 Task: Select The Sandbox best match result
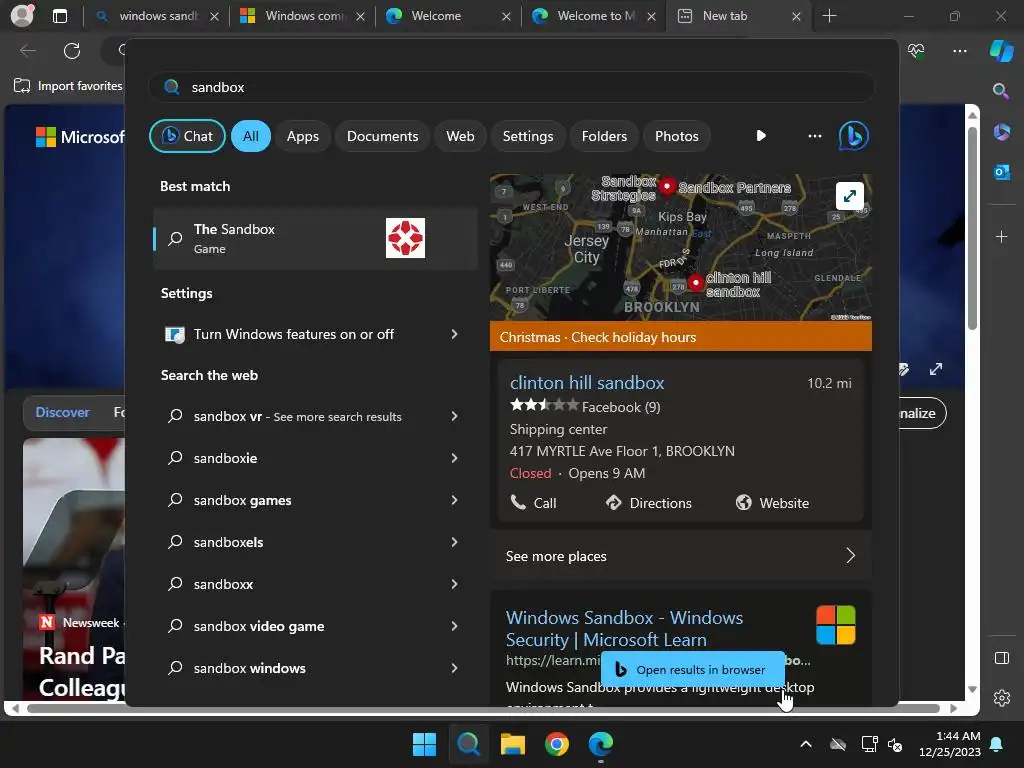tap(315, 238)
